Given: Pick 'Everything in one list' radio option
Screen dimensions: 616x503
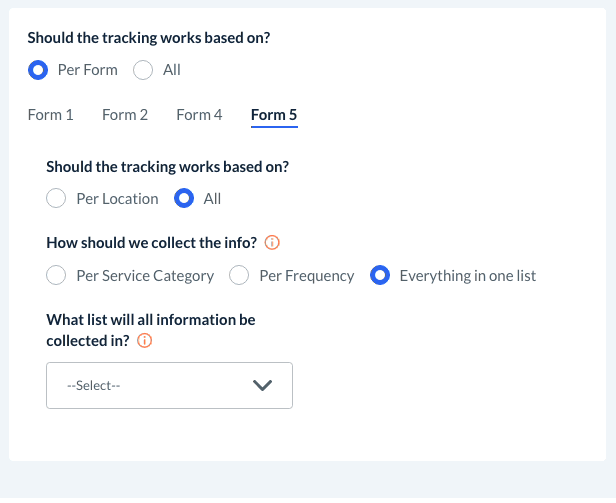Looking at the screenshot, I should click(380, 275).
